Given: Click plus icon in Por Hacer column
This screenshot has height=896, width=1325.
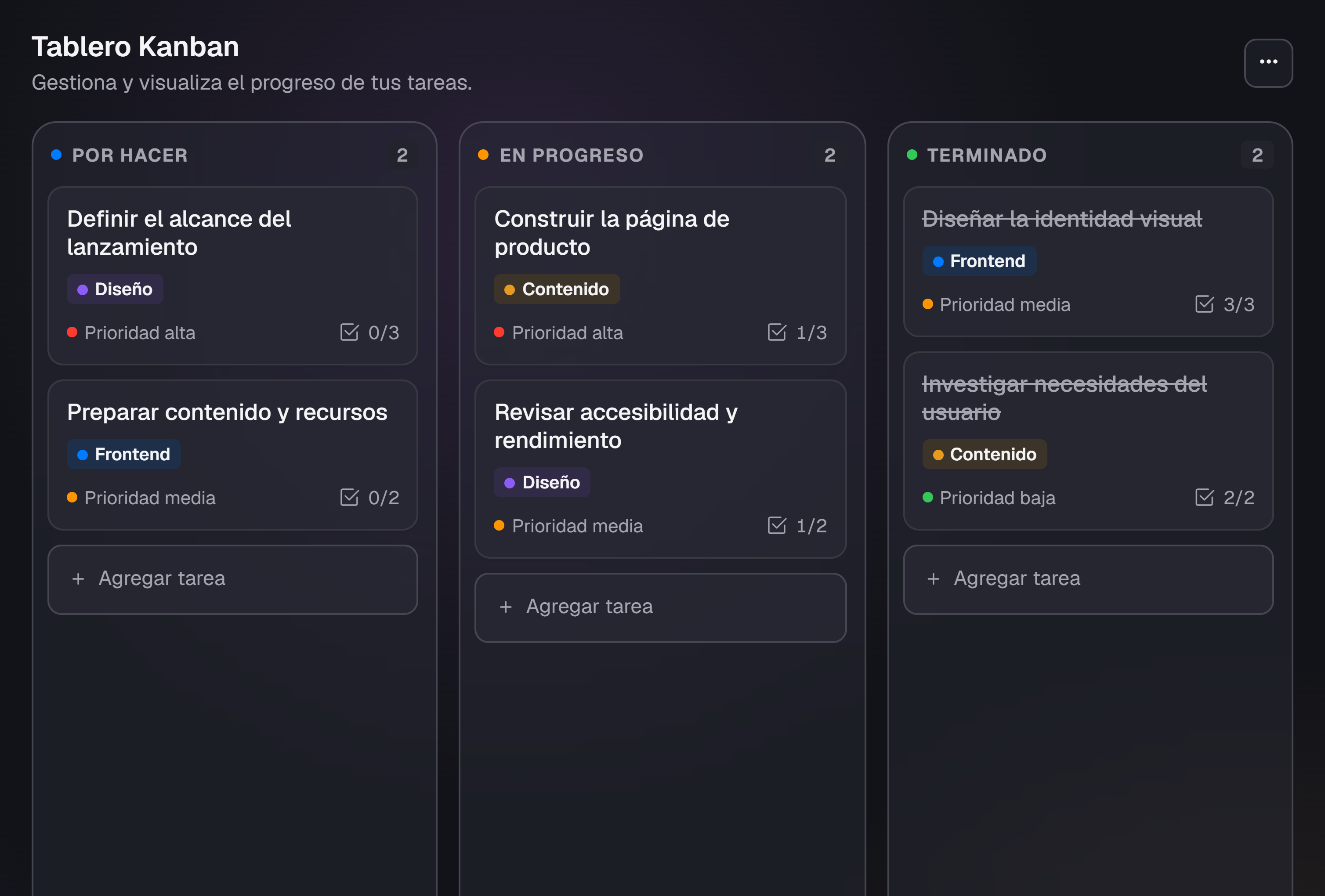Looking at the screenshot, I should click(x=78, y=579).
